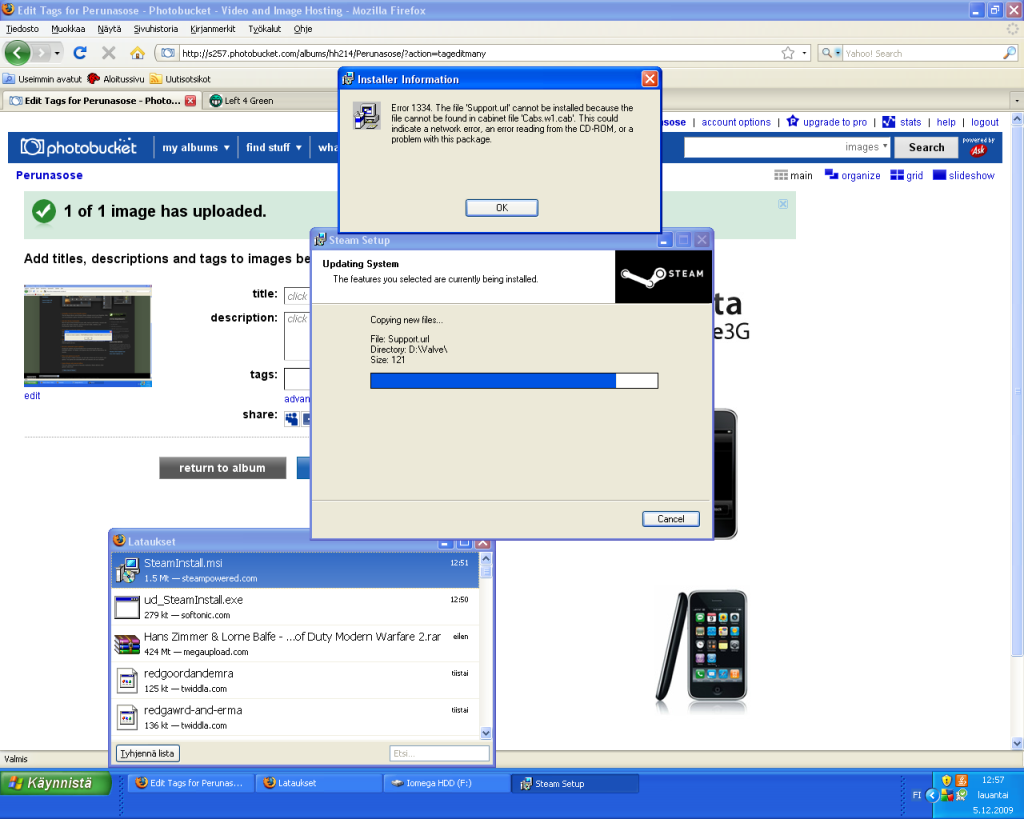Dismiss the upload notification with its X
Viewport: 1024px width, 819px height.
783,204
